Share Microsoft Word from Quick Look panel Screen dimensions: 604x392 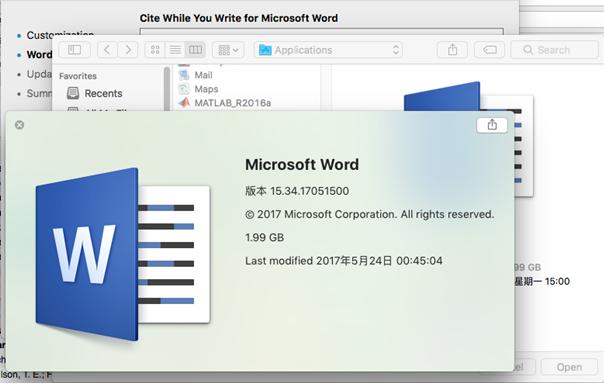pos(492,125)
